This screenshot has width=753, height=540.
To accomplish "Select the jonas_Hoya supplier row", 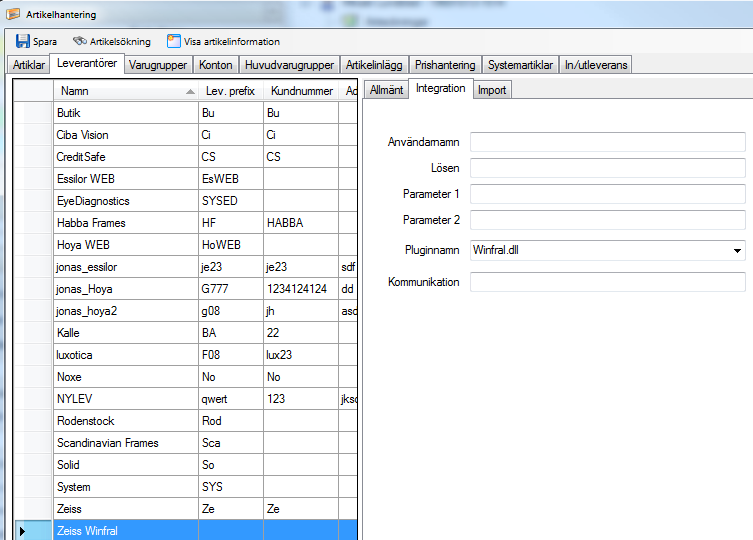I will coord(185,289).
